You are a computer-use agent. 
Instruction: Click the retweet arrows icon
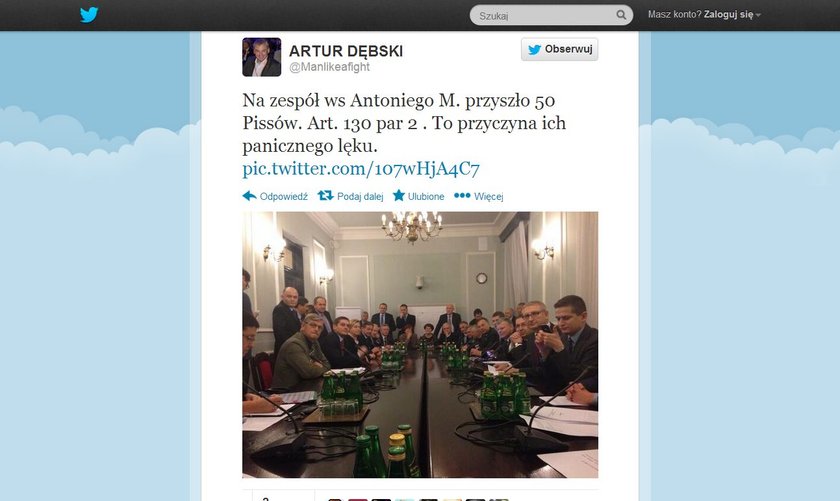[325, 196]
